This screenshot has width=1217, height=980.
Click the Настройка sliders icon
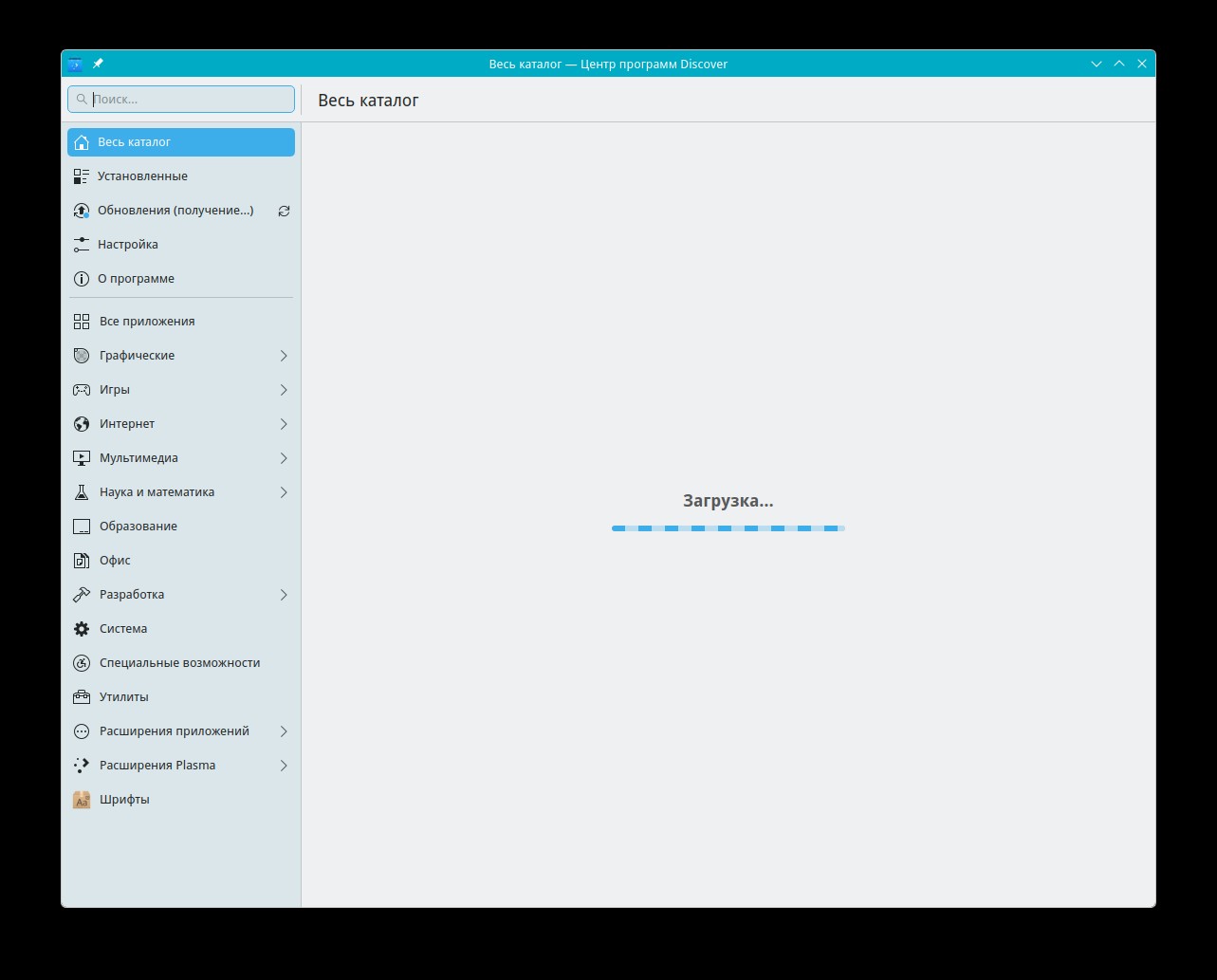tap(82, 245)
